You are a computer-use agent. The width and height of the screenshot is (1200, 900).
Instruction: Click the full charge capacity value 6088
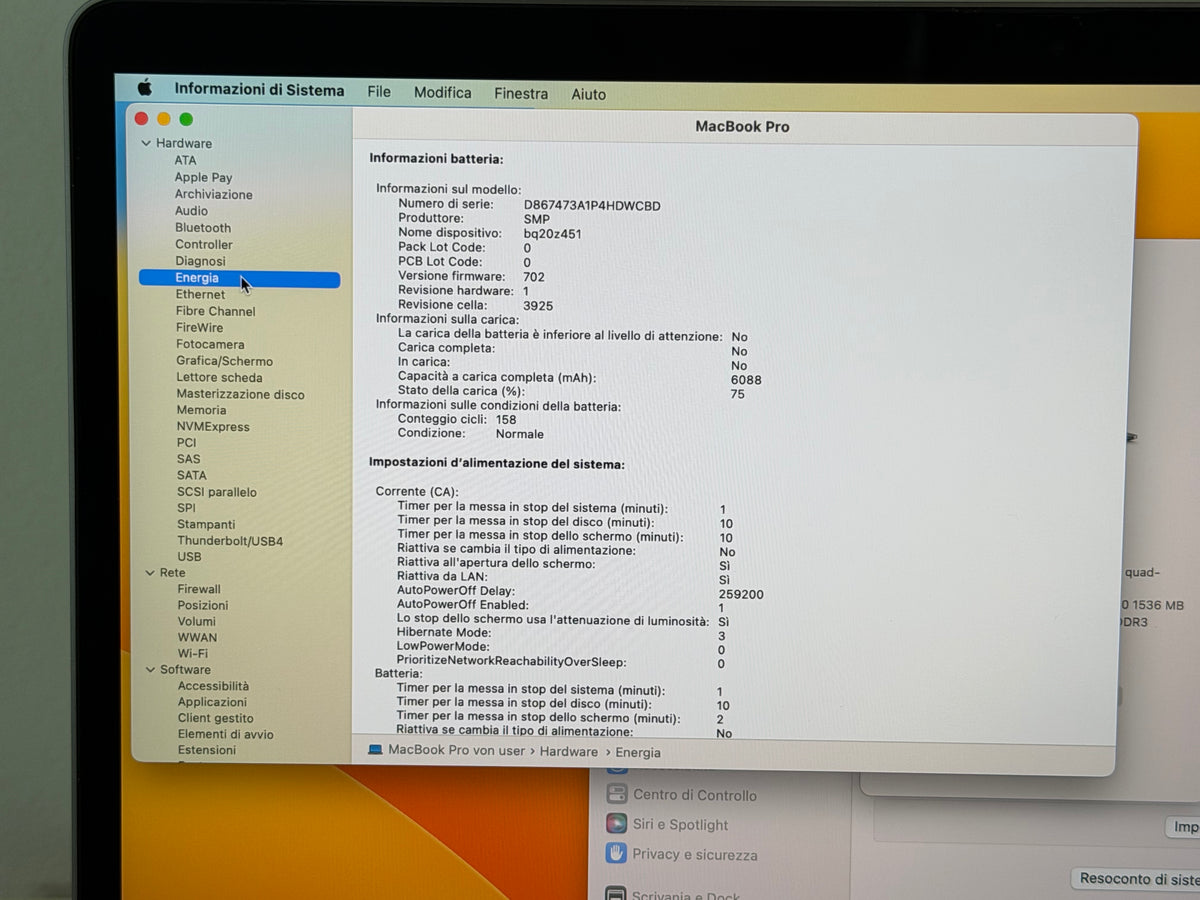point(746,380)
